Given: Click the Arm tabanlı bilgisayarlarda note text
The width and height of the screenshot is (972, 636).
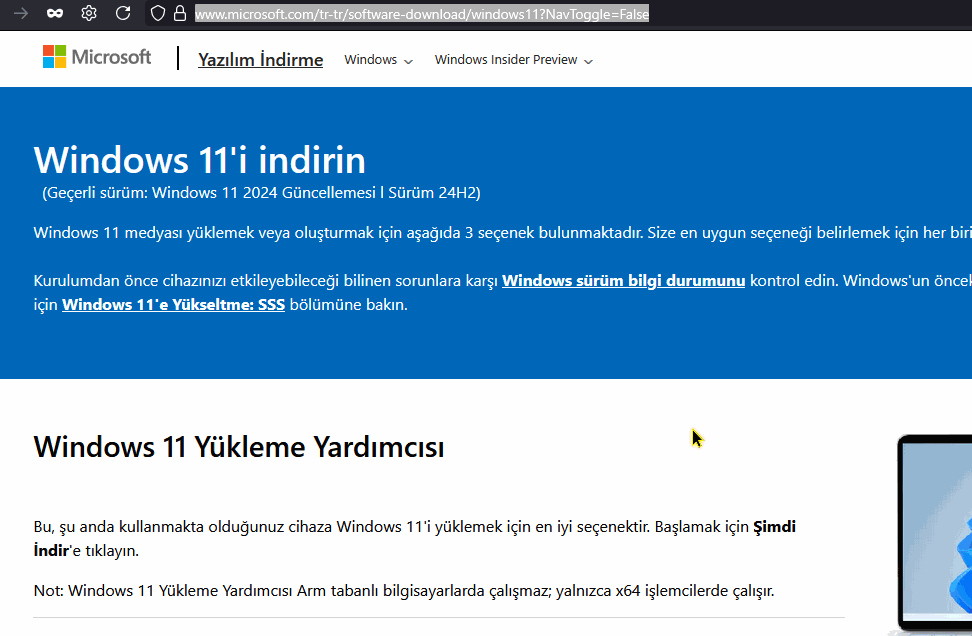Looking at the screenshot, I should click(404, 591).
